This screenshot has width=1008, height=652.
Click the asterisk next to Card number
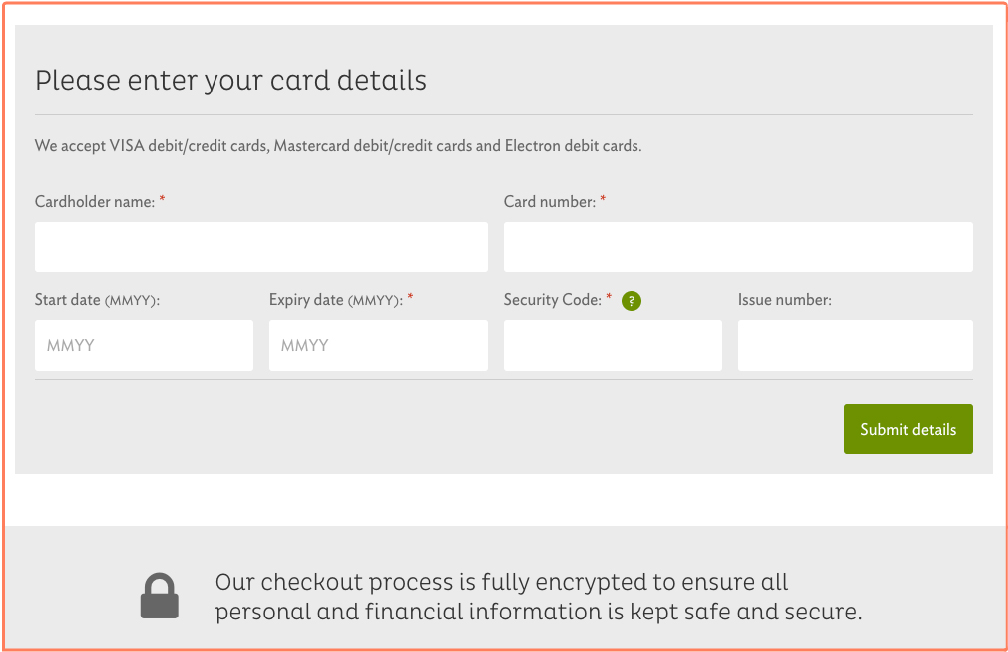tap(602, 200)
